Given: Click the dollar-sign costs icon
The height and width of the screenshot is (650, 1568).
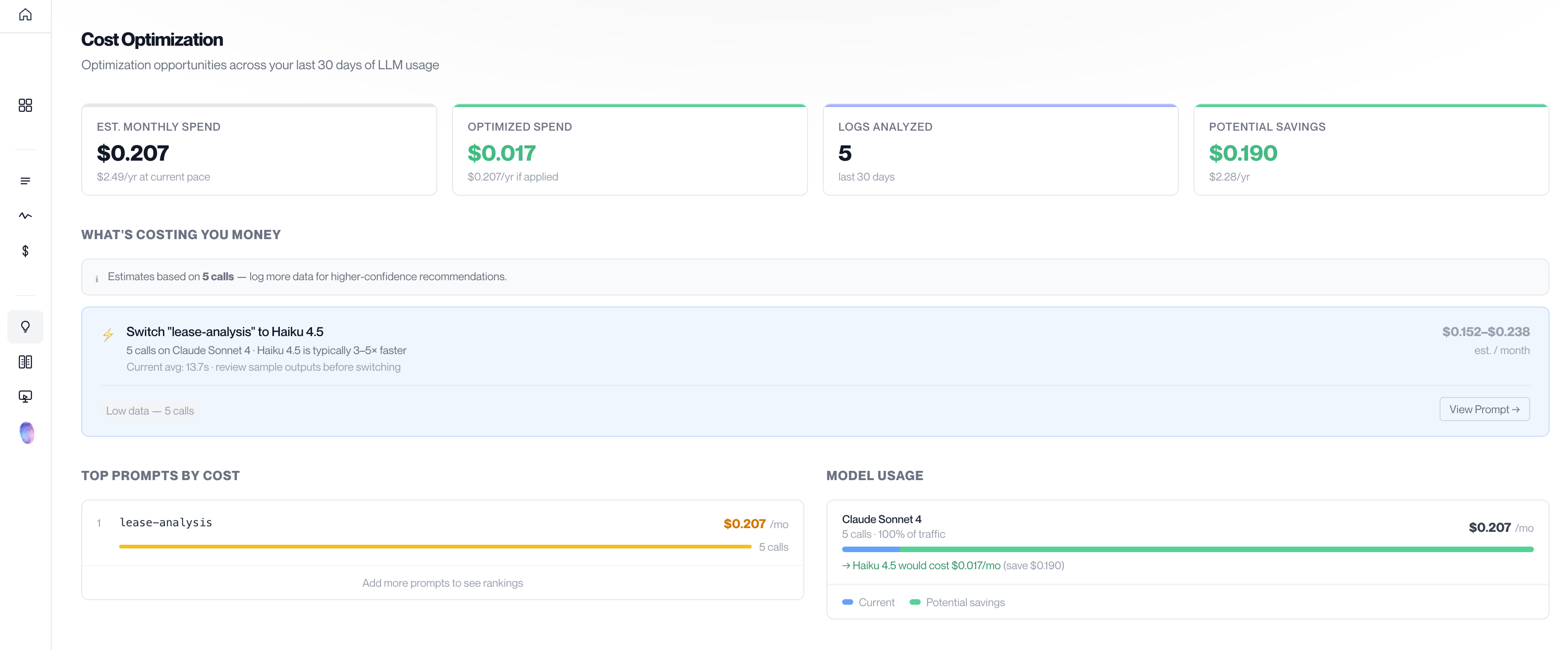Looking at the screenshot, I should click(x=25, y=251).
